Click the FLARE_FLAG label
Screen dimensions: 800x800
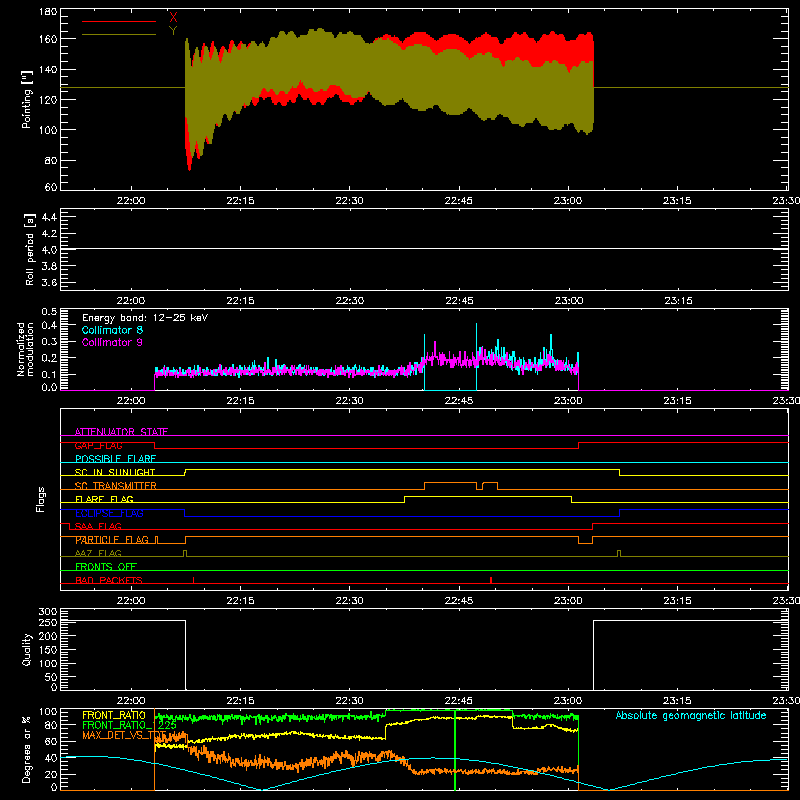click(104, 499)
